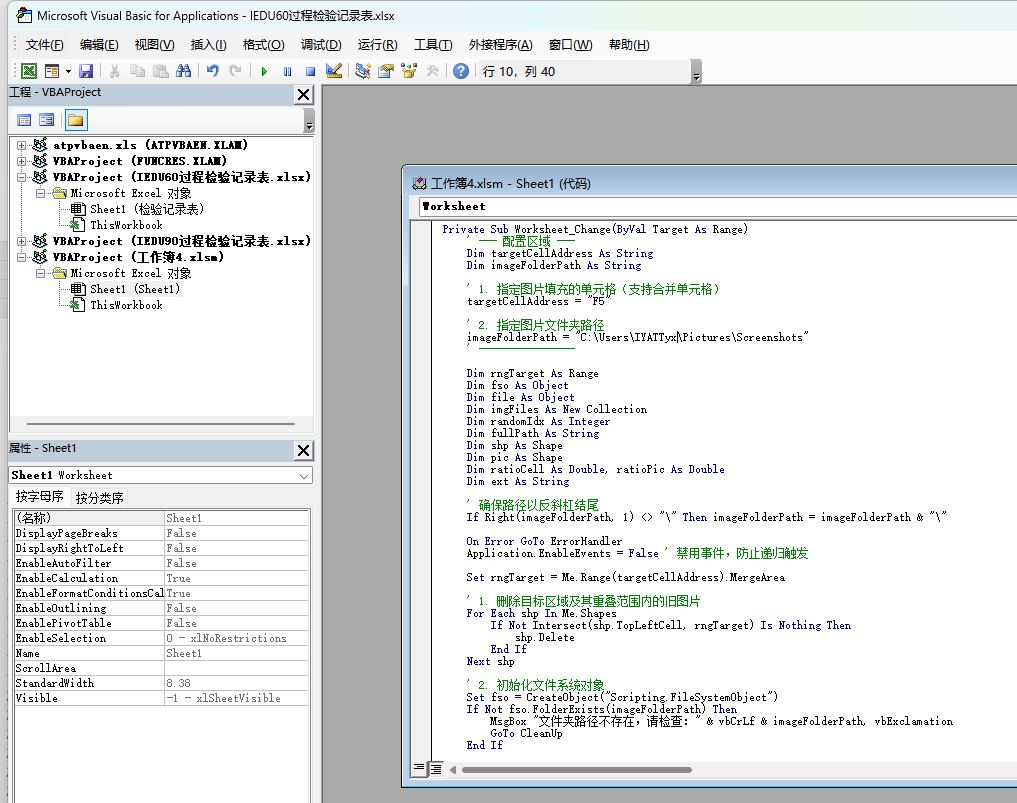This screenshot has height=803, width=1017.
Task: Switch to Full Module View button
Action: [x=436, y=768]
